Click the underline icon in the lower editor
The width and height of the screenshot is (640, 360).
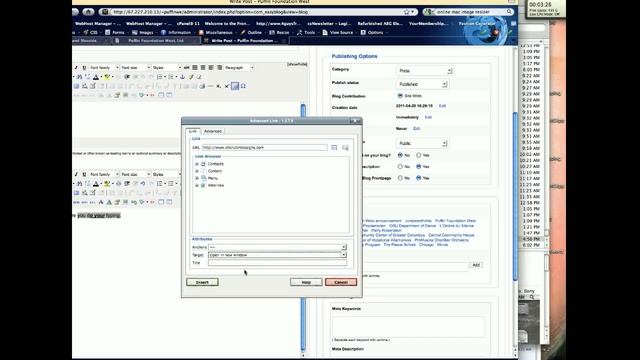pyautogui.click(x=84, y=174)
